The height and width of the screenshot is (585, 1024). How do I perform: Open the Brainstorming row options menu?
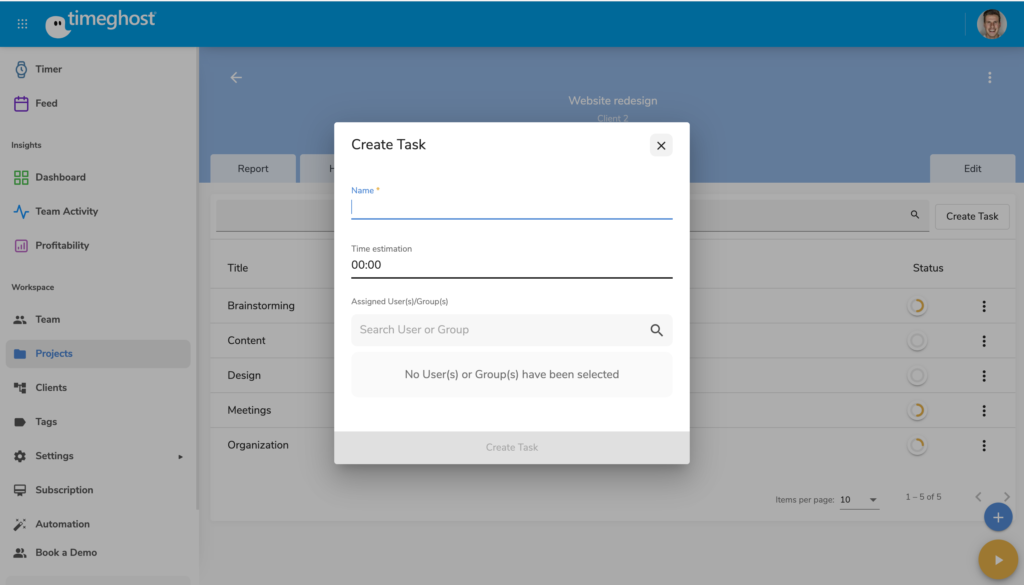[984, 307]
